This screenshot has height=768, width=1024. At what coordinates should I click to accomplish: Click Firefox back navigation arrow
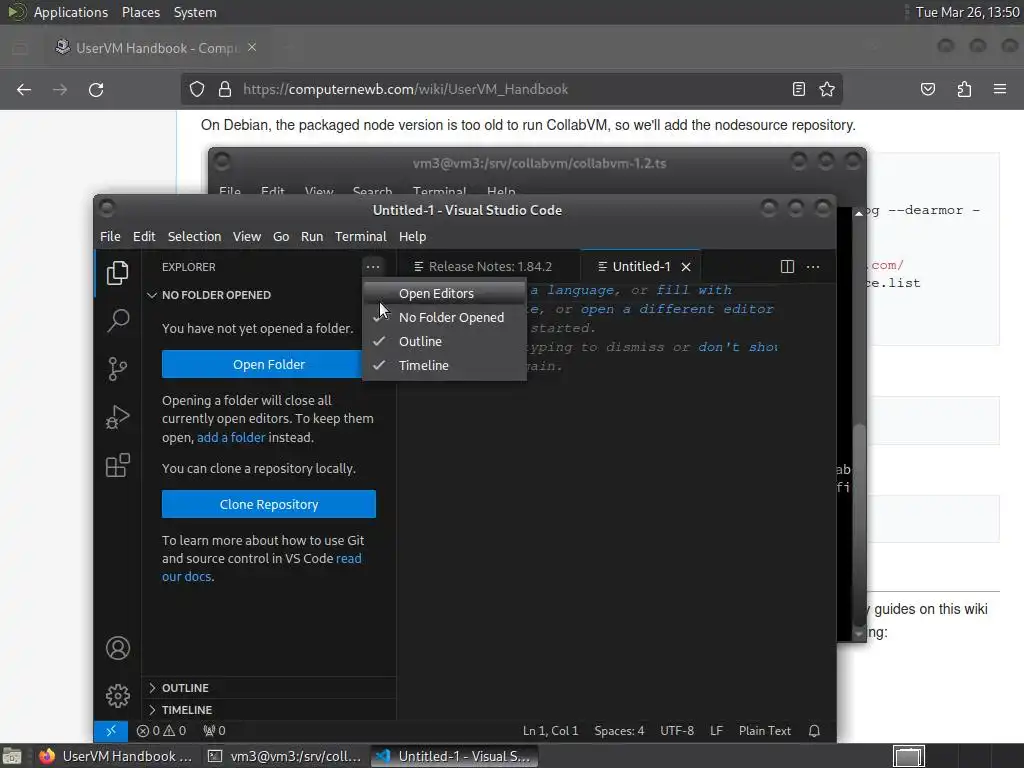pos(24,89)
